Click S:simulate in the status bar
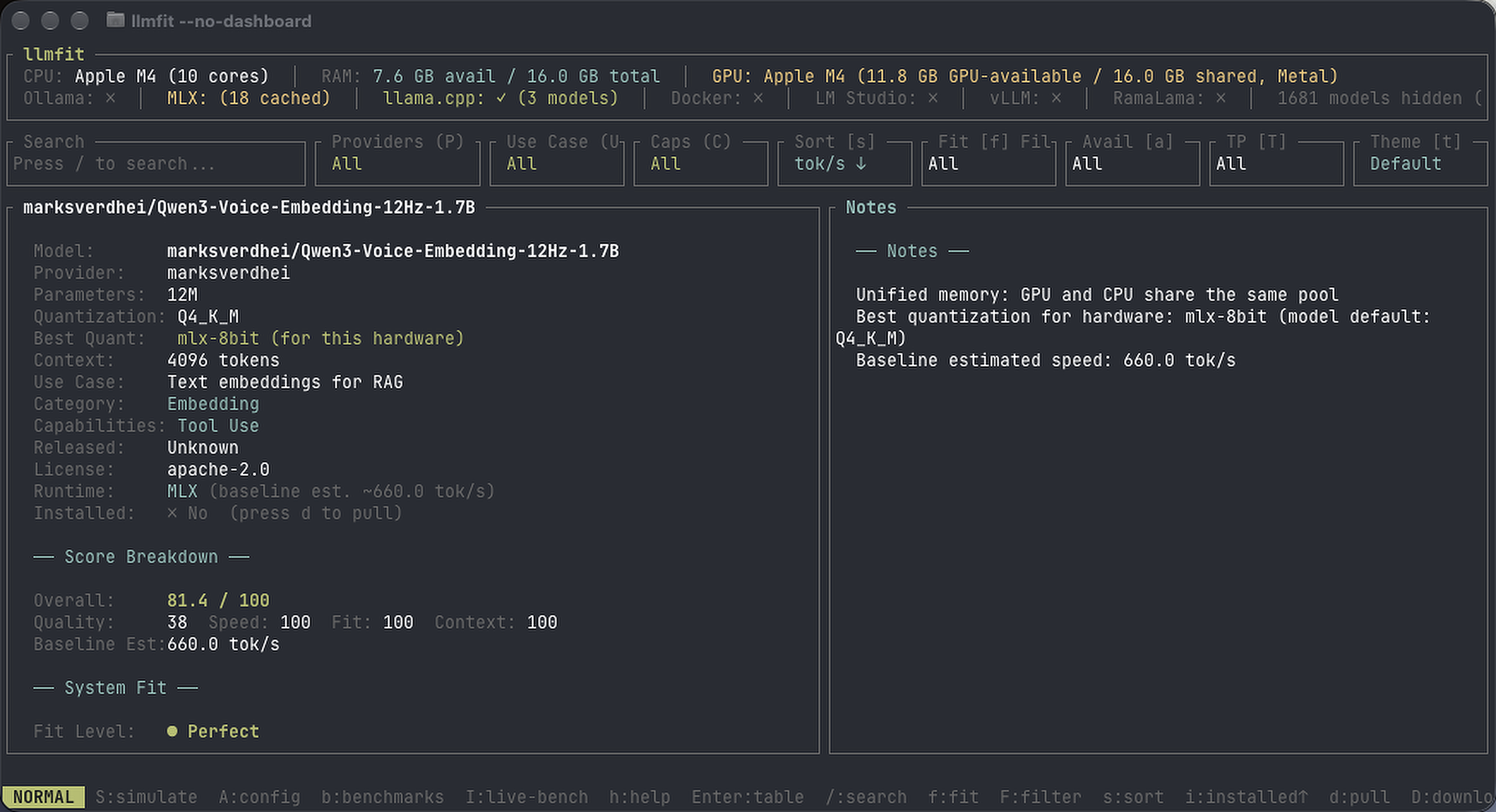This screenshot has height=812, width=1496. coord(147,797)
